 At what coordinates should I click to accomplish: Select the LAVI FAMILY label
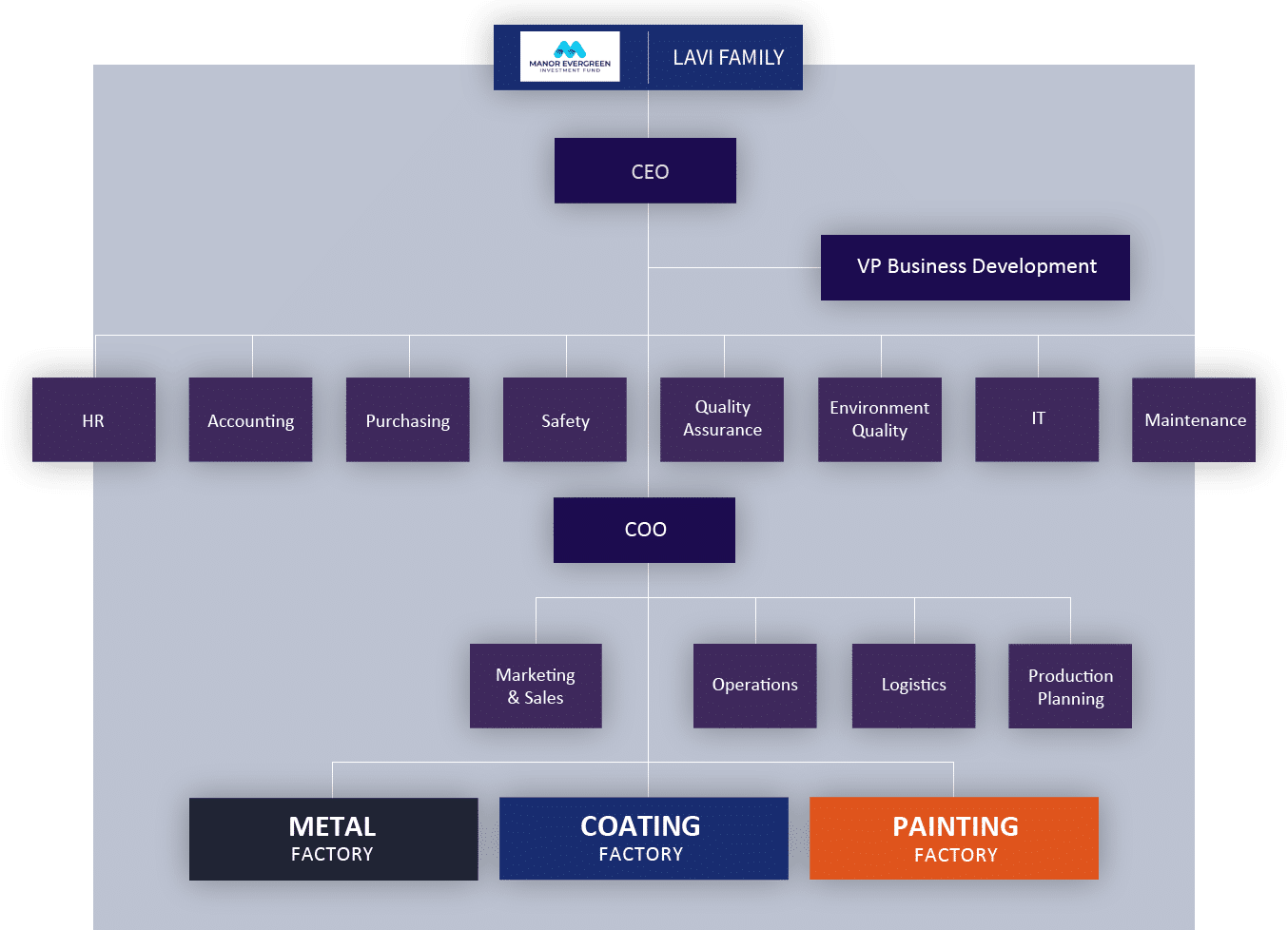728,58
